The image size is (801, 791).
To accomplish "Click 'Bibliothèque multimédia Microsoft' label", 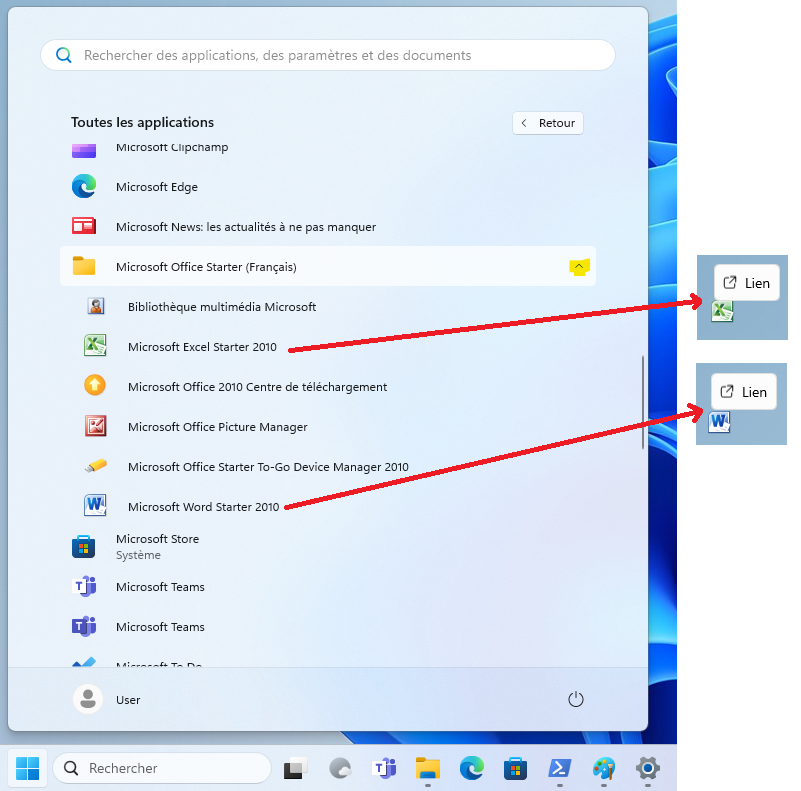I will (x=222, y=307).
